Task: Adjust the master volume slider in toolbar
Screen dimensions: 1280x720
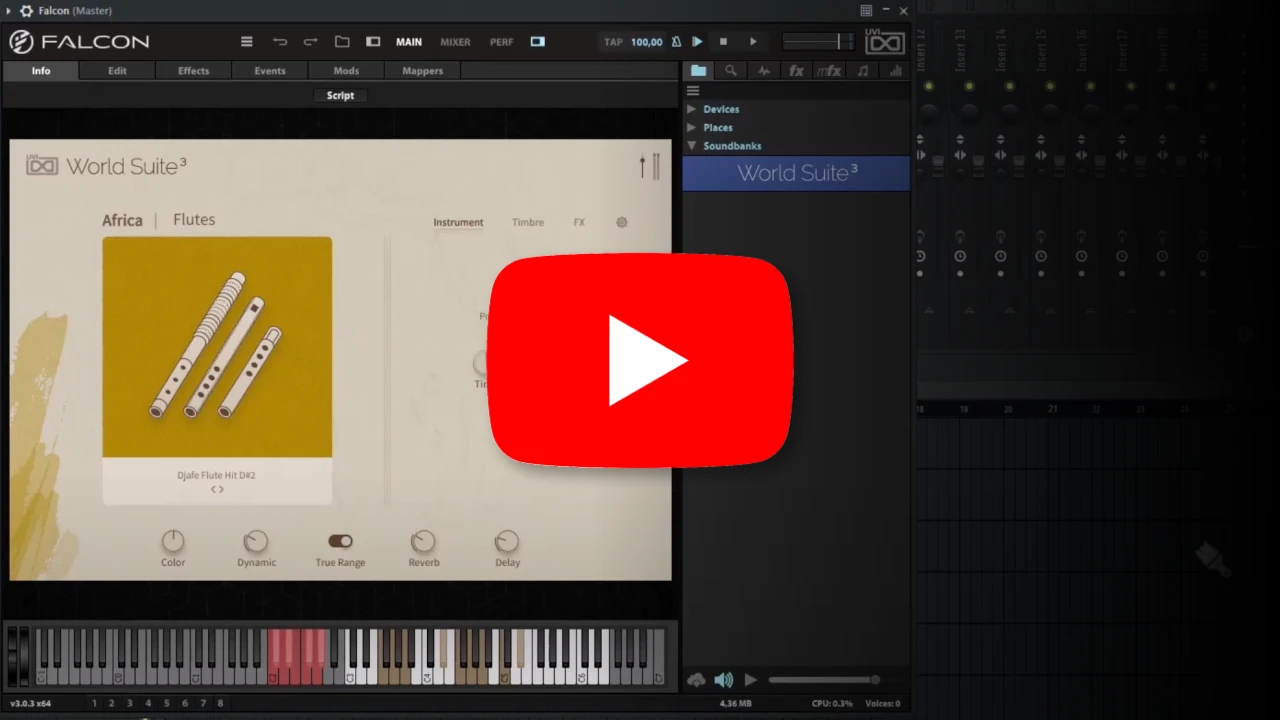Action: pyautogui.click(x=818, y=42)
